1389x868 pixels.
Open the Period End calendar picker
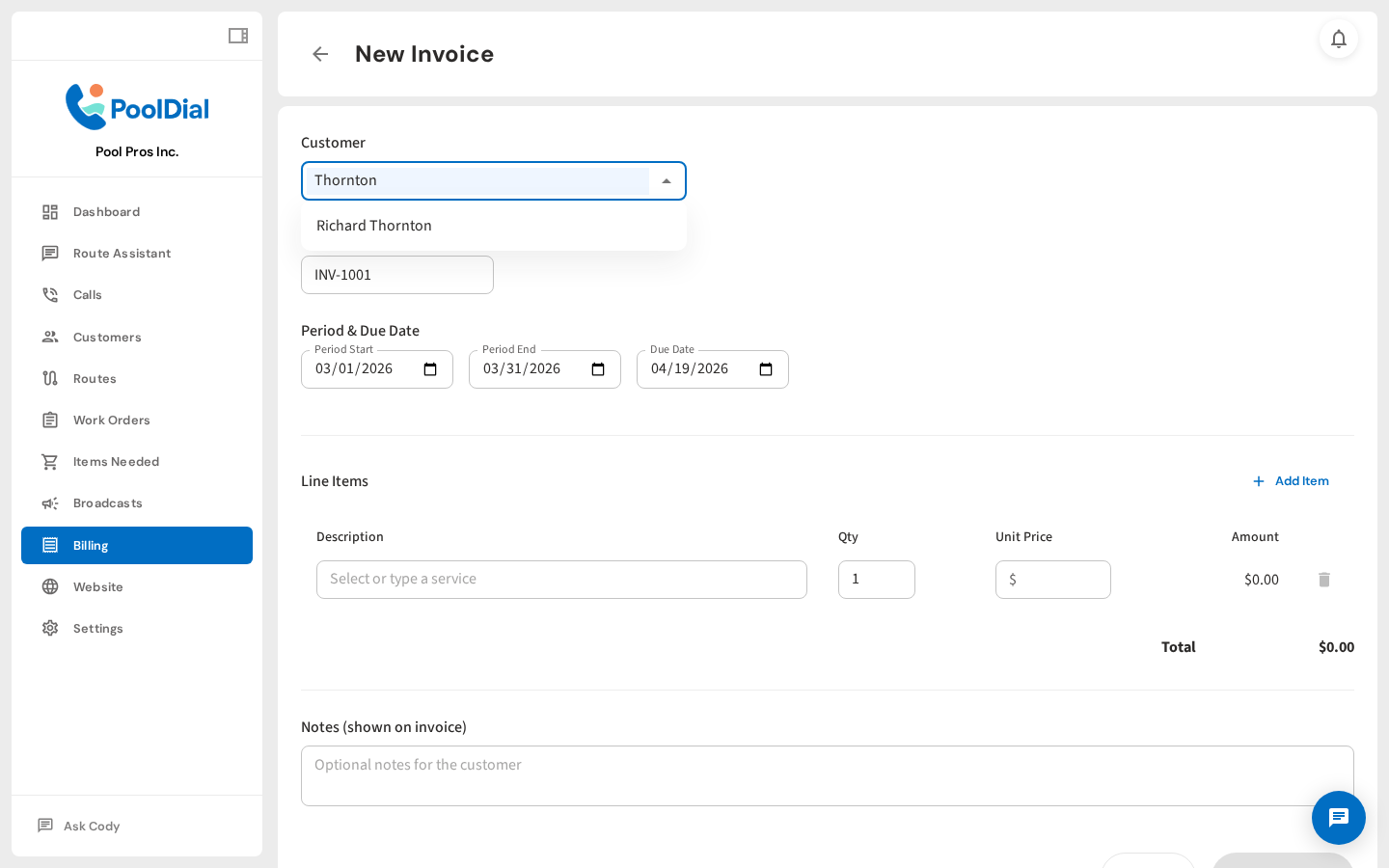coord(598,369)
